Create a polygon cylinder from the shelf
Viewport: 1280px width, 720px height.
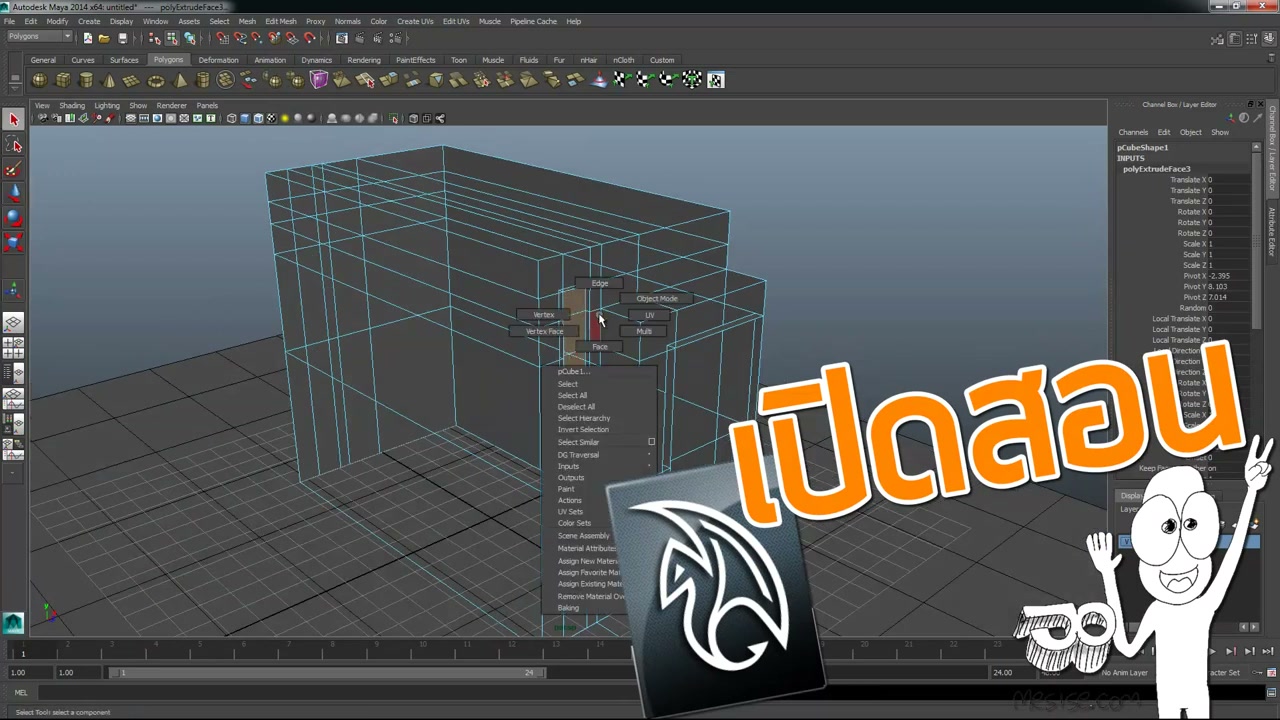click(86, 80)
